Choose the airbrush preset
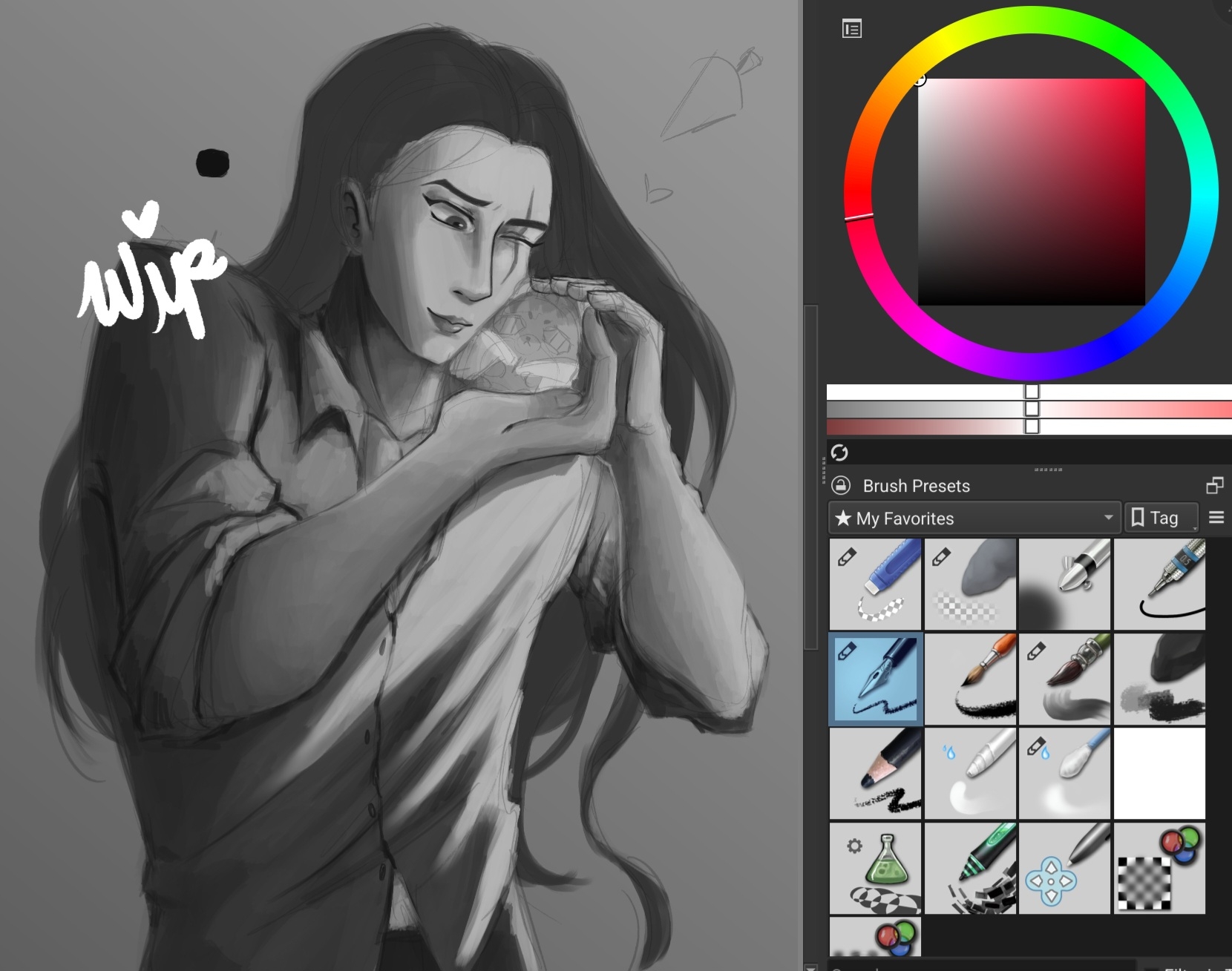The width and height of the screenshot is (1232, 971). point(1065,585)
